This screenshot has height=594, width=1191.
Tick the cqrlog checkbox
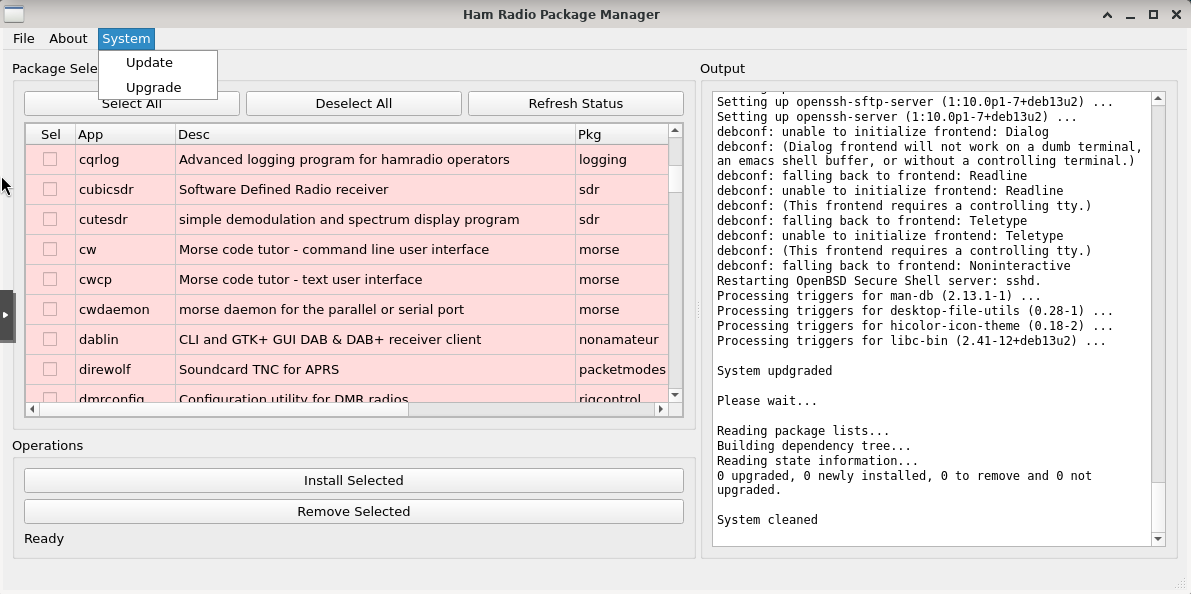(x=50, y=160)
